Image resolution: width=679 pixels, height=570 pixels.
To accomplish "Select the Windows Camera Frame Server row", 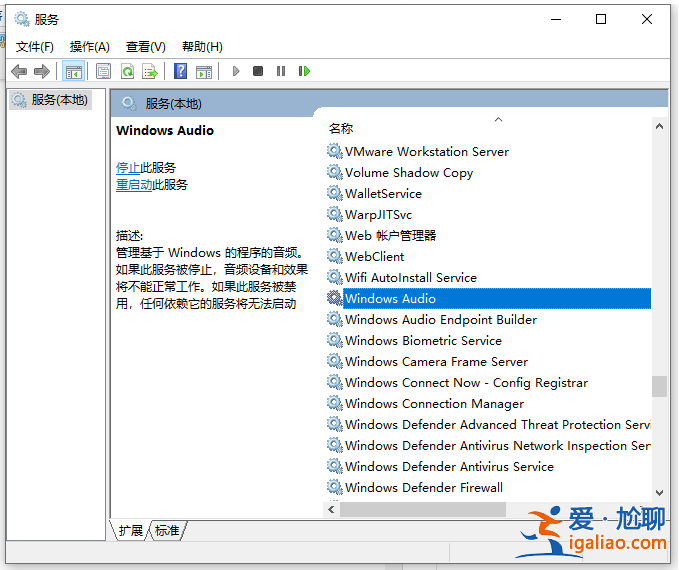I will [x=489, y=361].
